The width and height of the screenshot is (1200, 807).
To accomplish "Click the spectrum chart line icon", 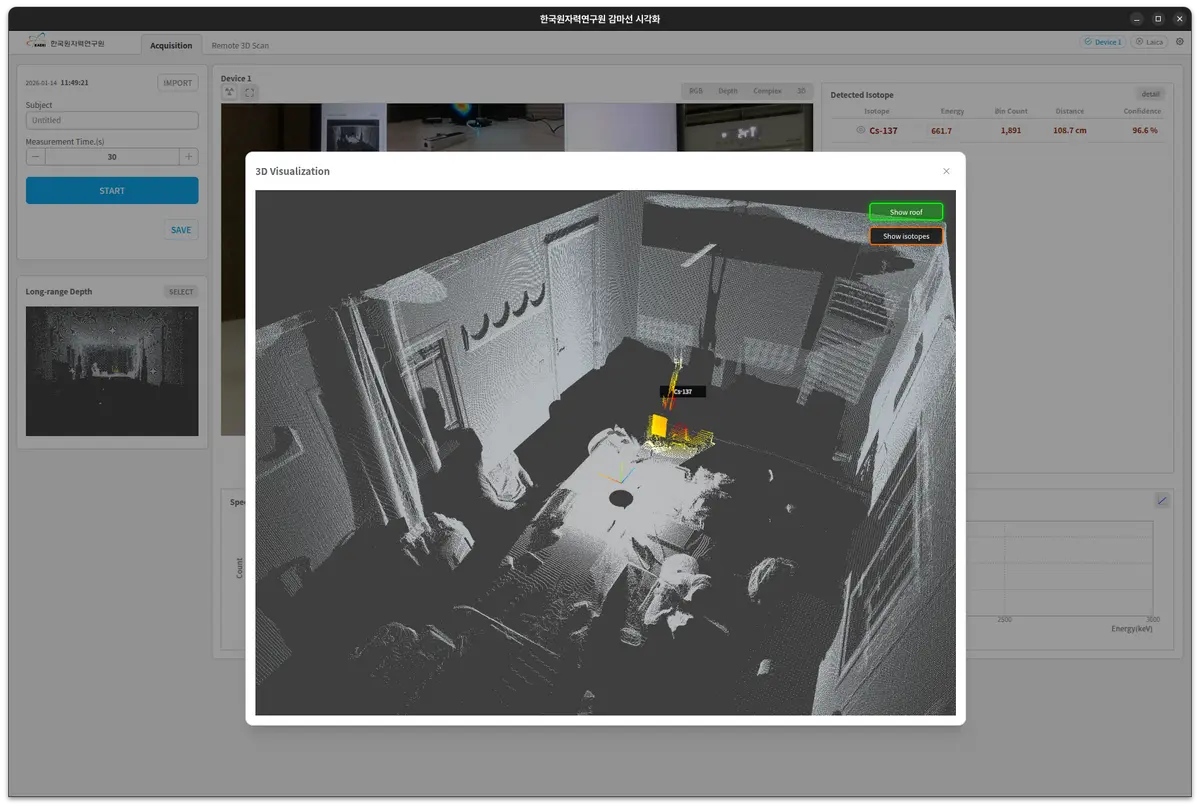I will click(x=1162, y=500).
